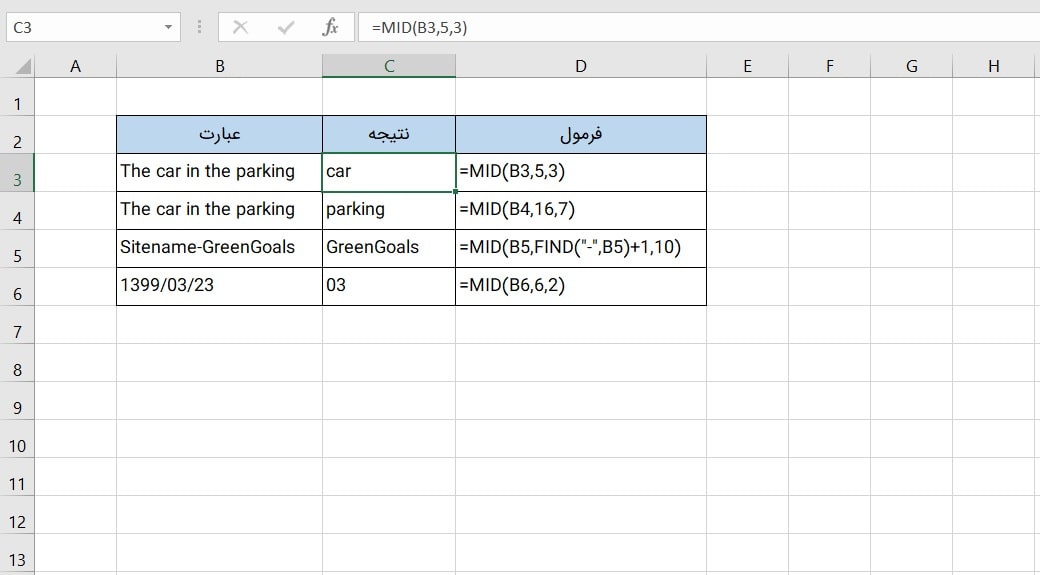Screen dimensions: 1040x575
Task: Click the Insert Function fx icon
Action: click(330, 27)
